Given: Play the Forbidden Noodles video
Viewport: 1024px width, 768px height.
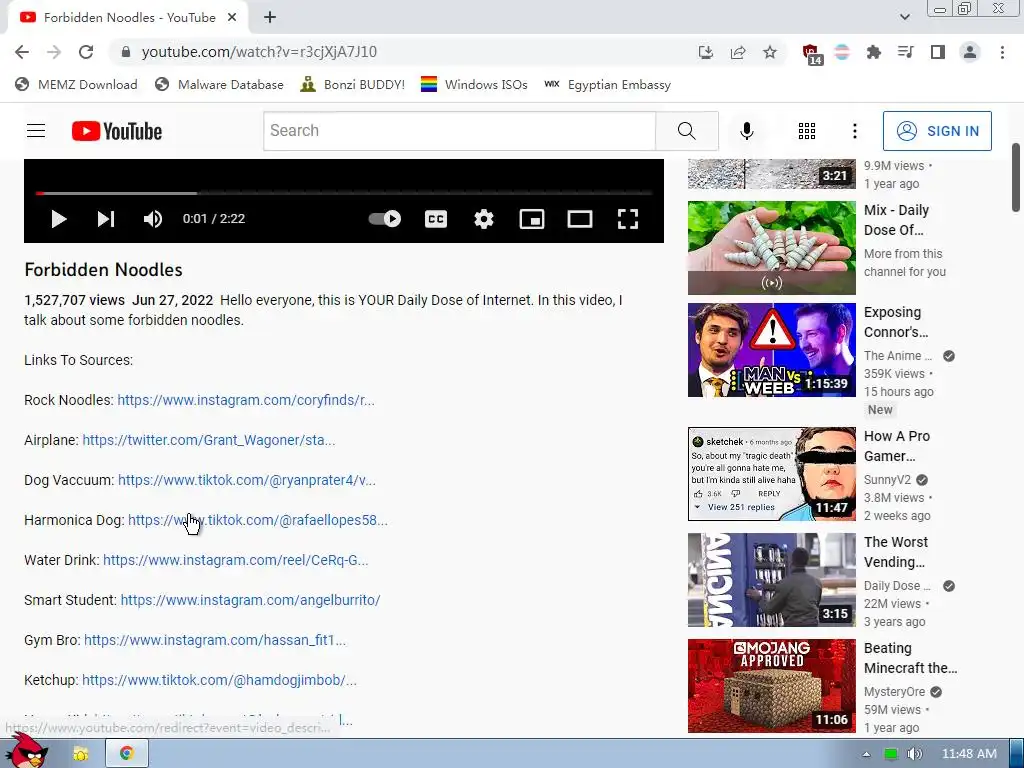Looking at the screenshot, I should [59, 219].
